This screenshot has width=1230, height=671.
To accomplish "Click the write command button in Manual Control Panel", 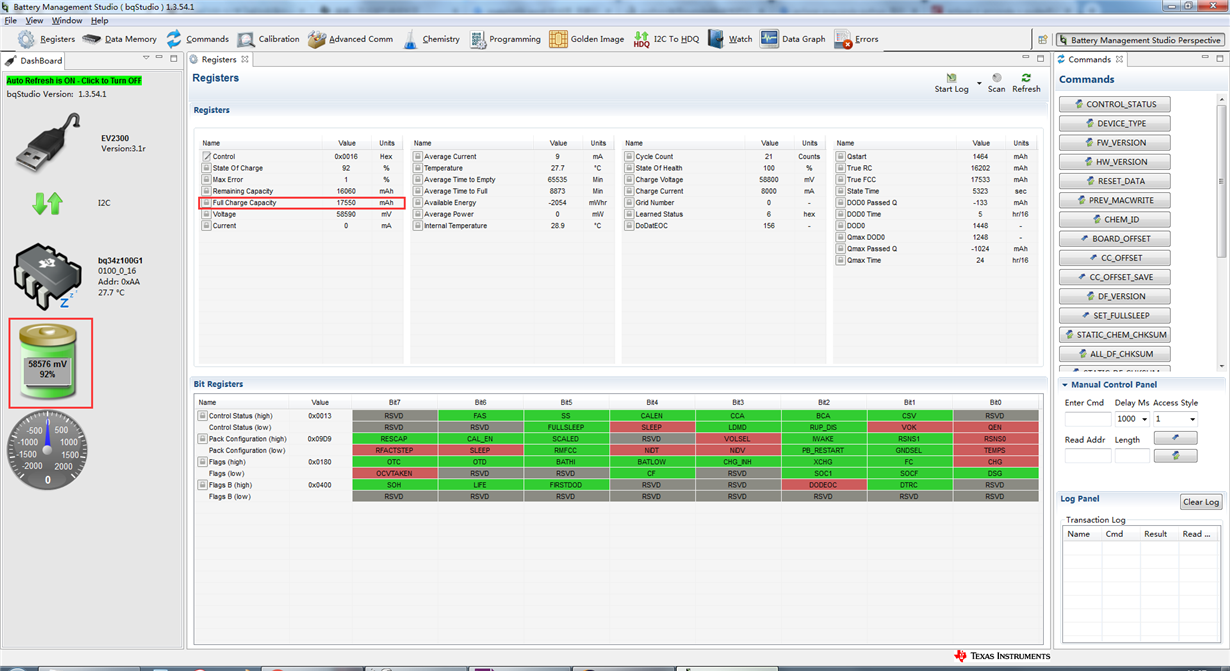I will pyautogui.click(x=1175, y=437).
